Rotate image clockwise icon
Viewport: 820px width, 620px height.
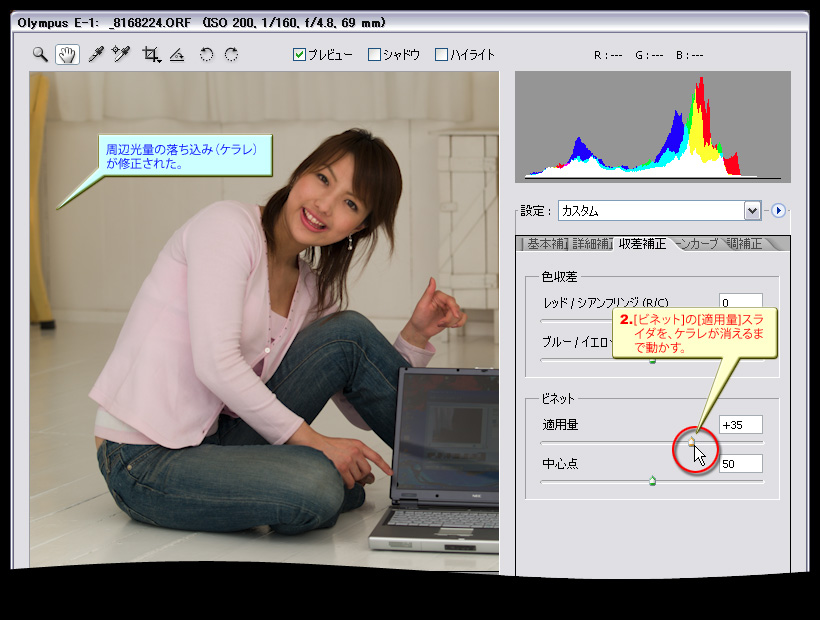pyautogui.click(x=231, y=54)
